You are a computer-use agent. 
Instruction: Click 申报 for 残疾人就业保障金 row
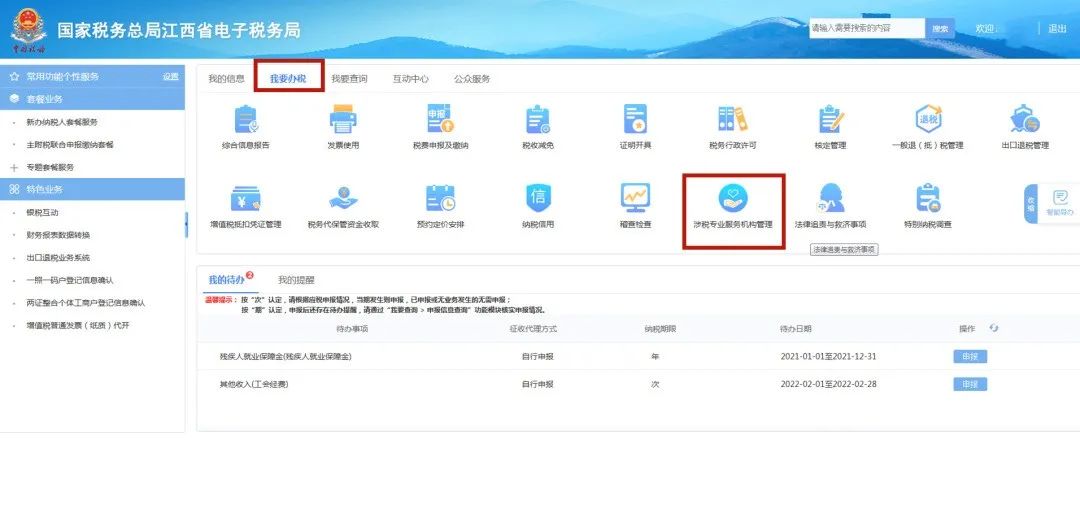pyautogui.click(x=970, y=357)
